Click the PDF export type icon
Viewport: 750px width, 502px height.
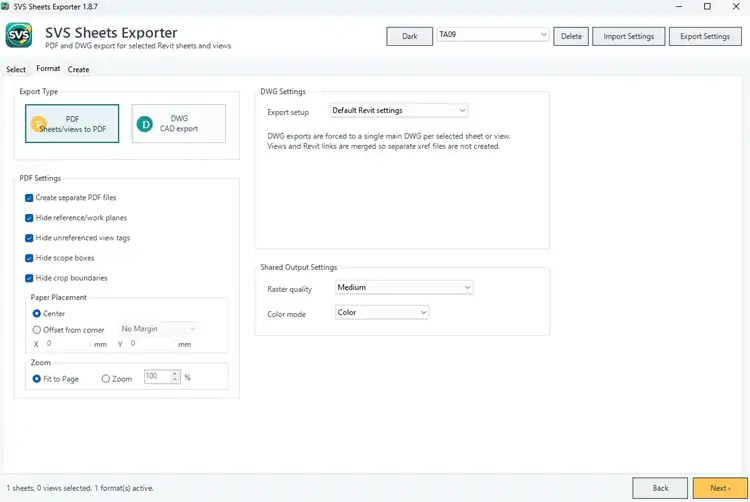coord(39,124)
